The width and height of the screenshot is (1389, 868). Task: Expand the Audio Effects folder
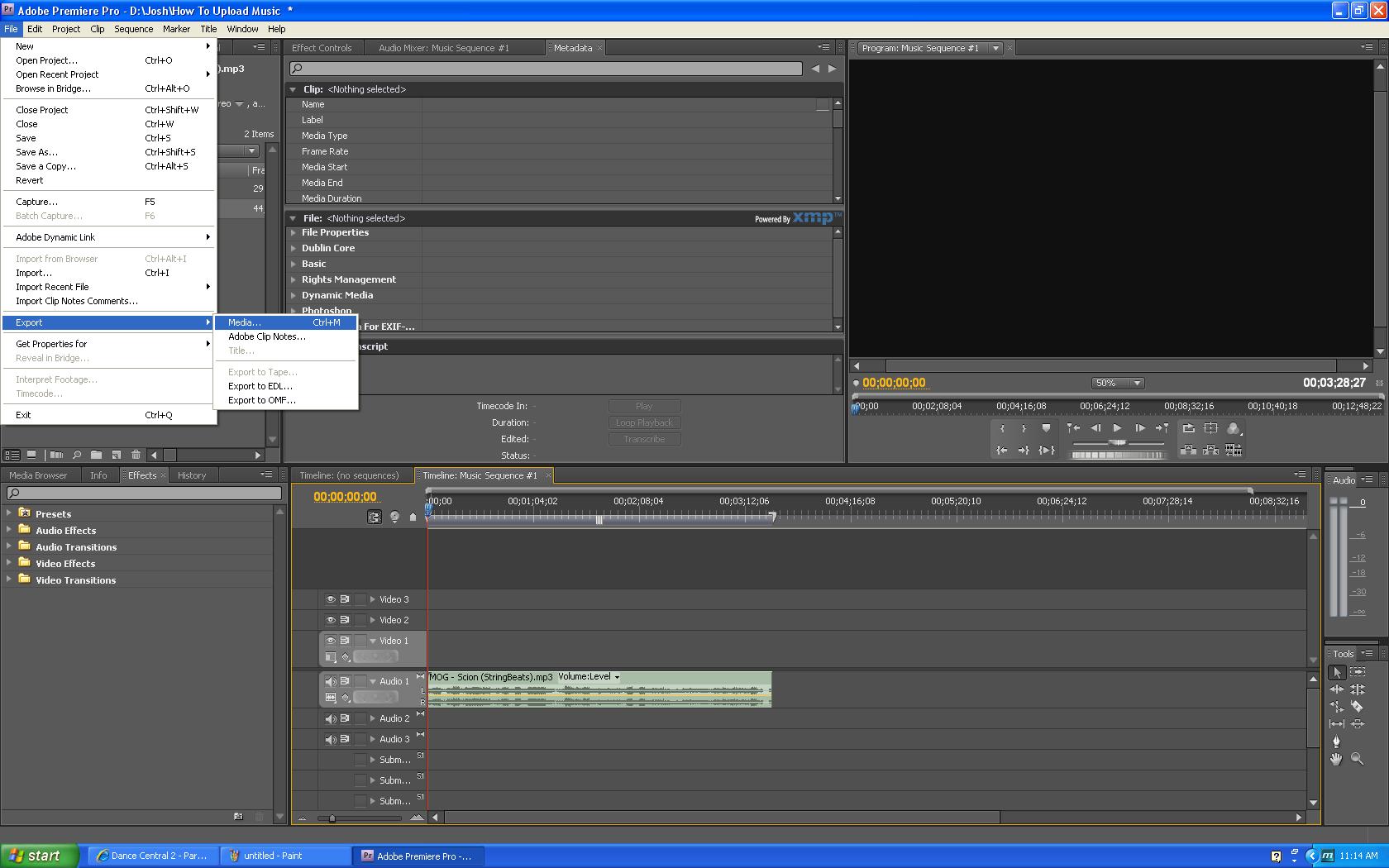(9, 530)
